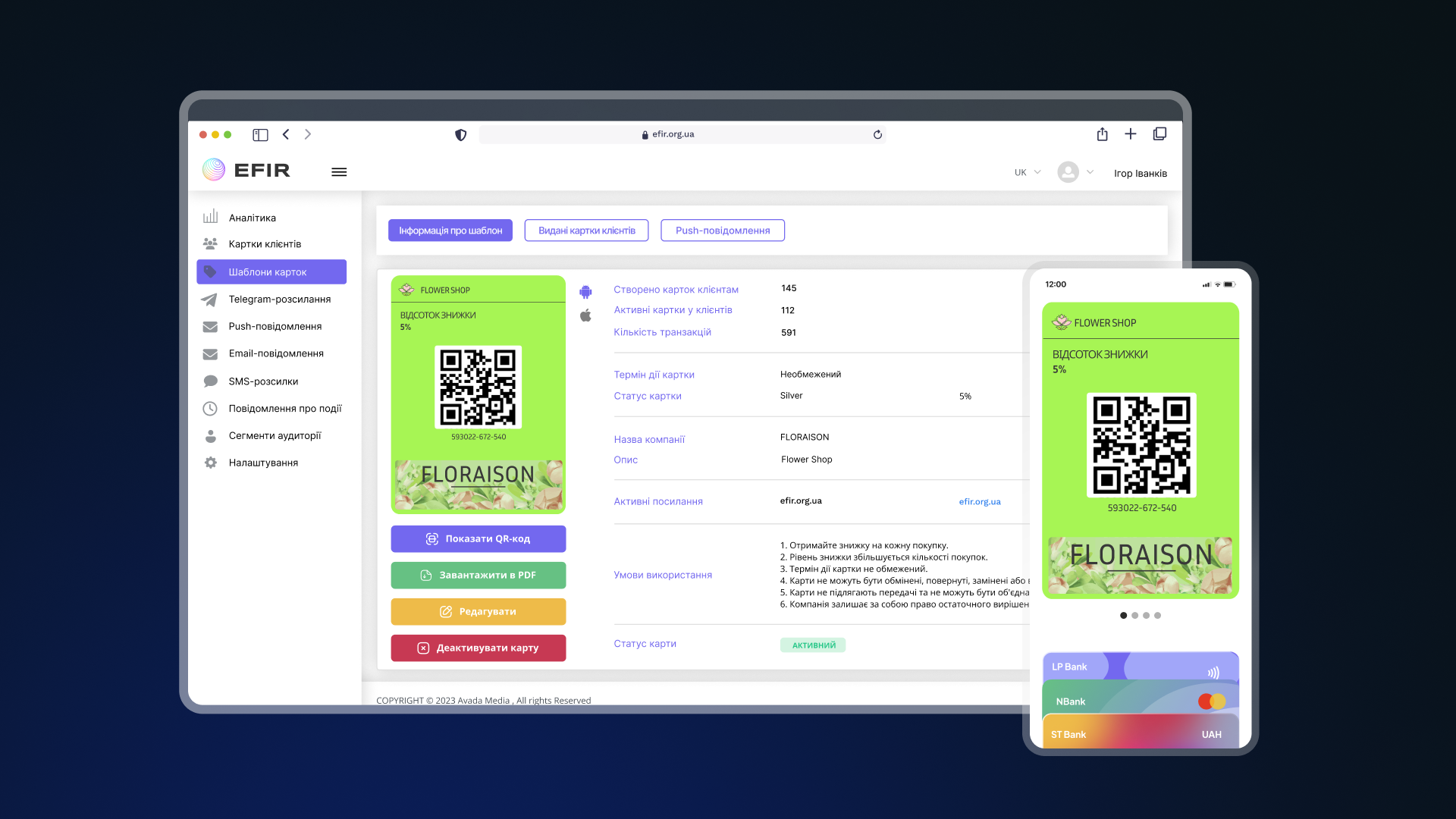Image resolution: width=1456 pixels, height=819 pixels.
Task: Click the EFIR logo
Action: (x=246, y=170)
